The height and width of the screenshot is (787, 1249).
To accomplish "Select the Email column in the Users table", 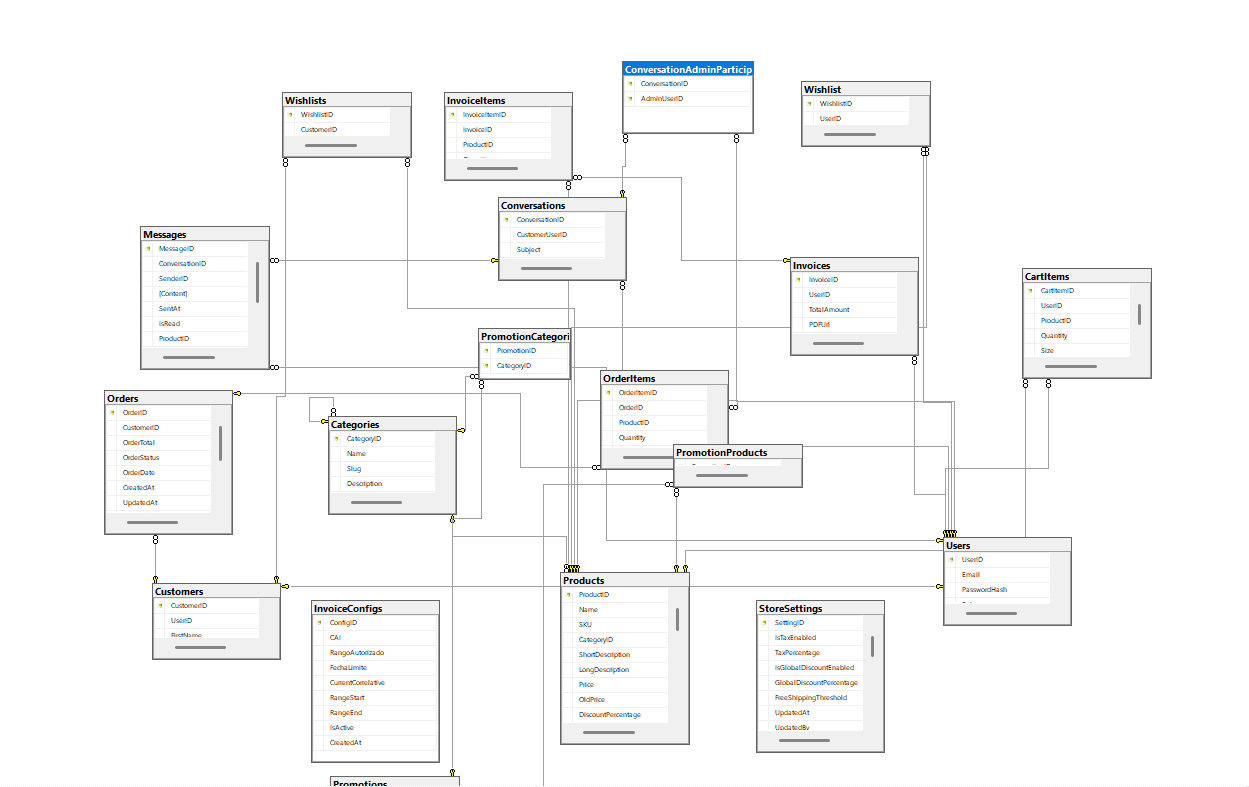I will pos(975,574).
